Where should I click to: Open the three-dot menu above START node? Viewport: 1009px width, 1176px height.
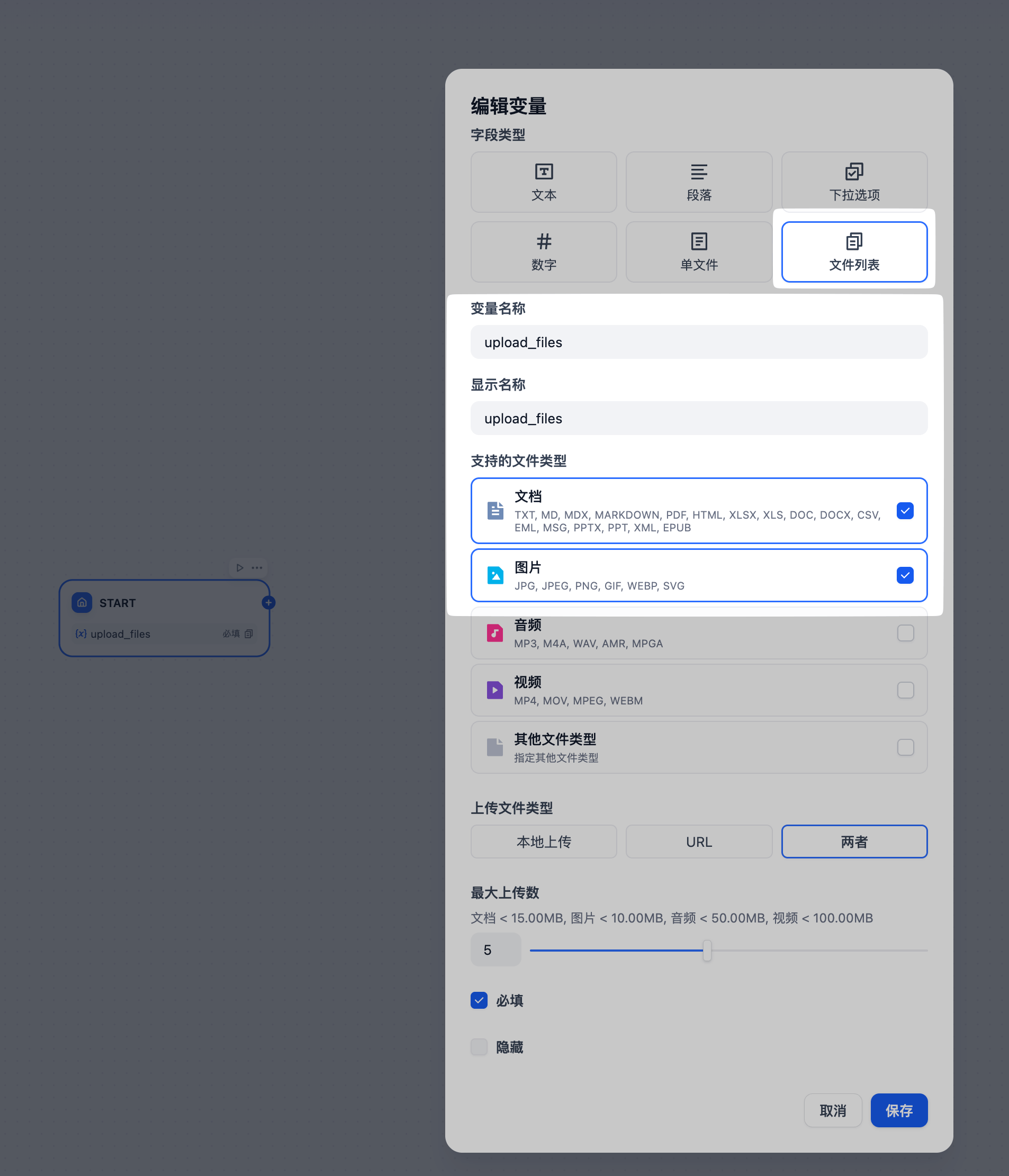point(257,567)
